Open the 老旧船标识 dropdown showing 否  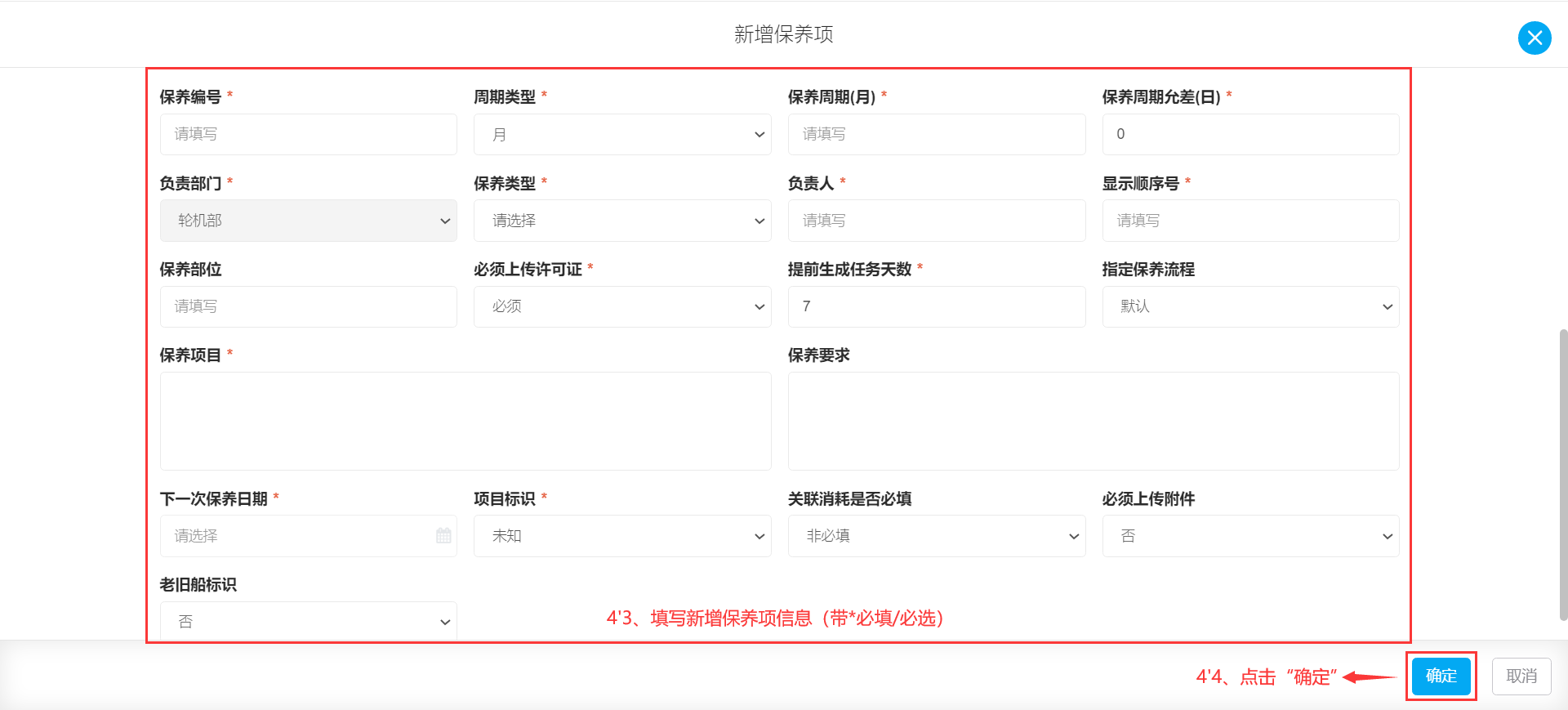(x=308, y=621)
